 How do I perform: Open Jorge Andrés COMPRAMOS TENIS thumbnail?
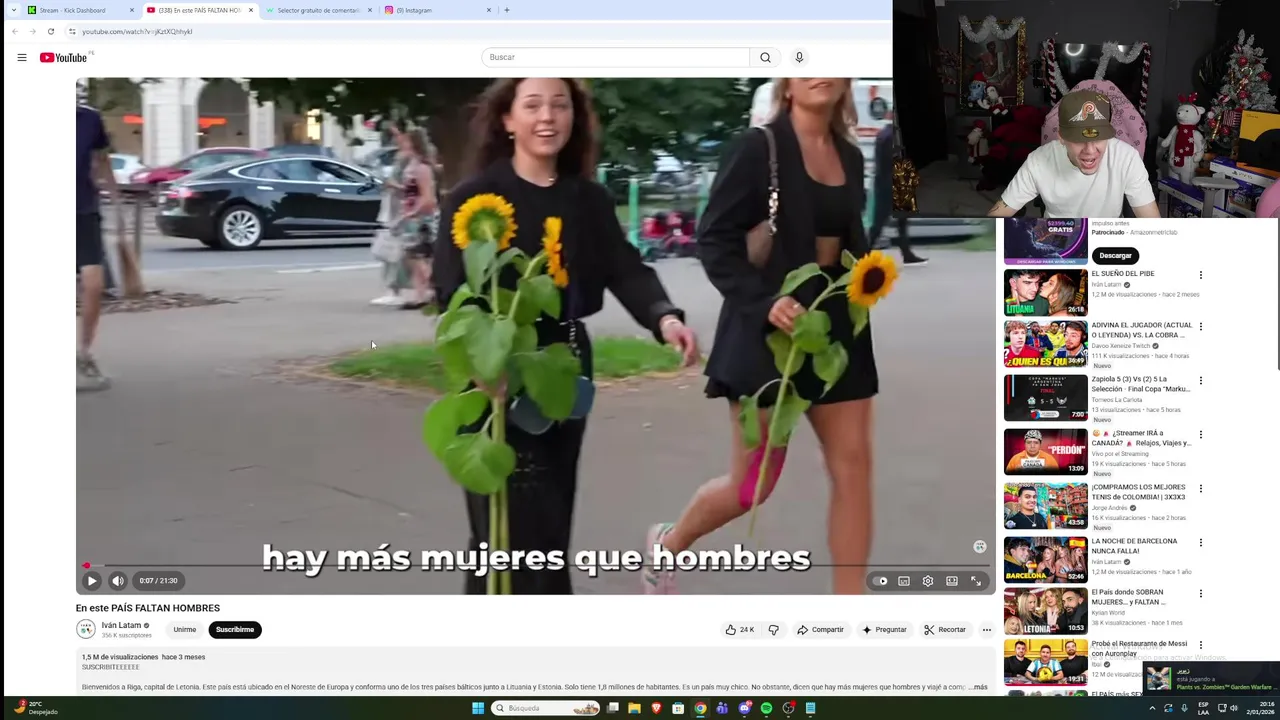[x=1045, y=506]
